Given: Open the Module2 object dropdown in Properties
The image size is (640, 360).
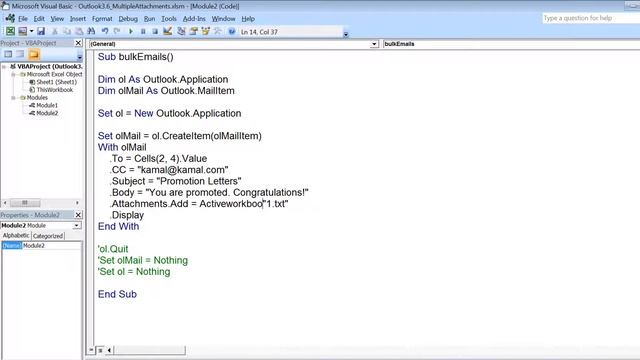Looking at the screenshot, I should tap(77, 226).
